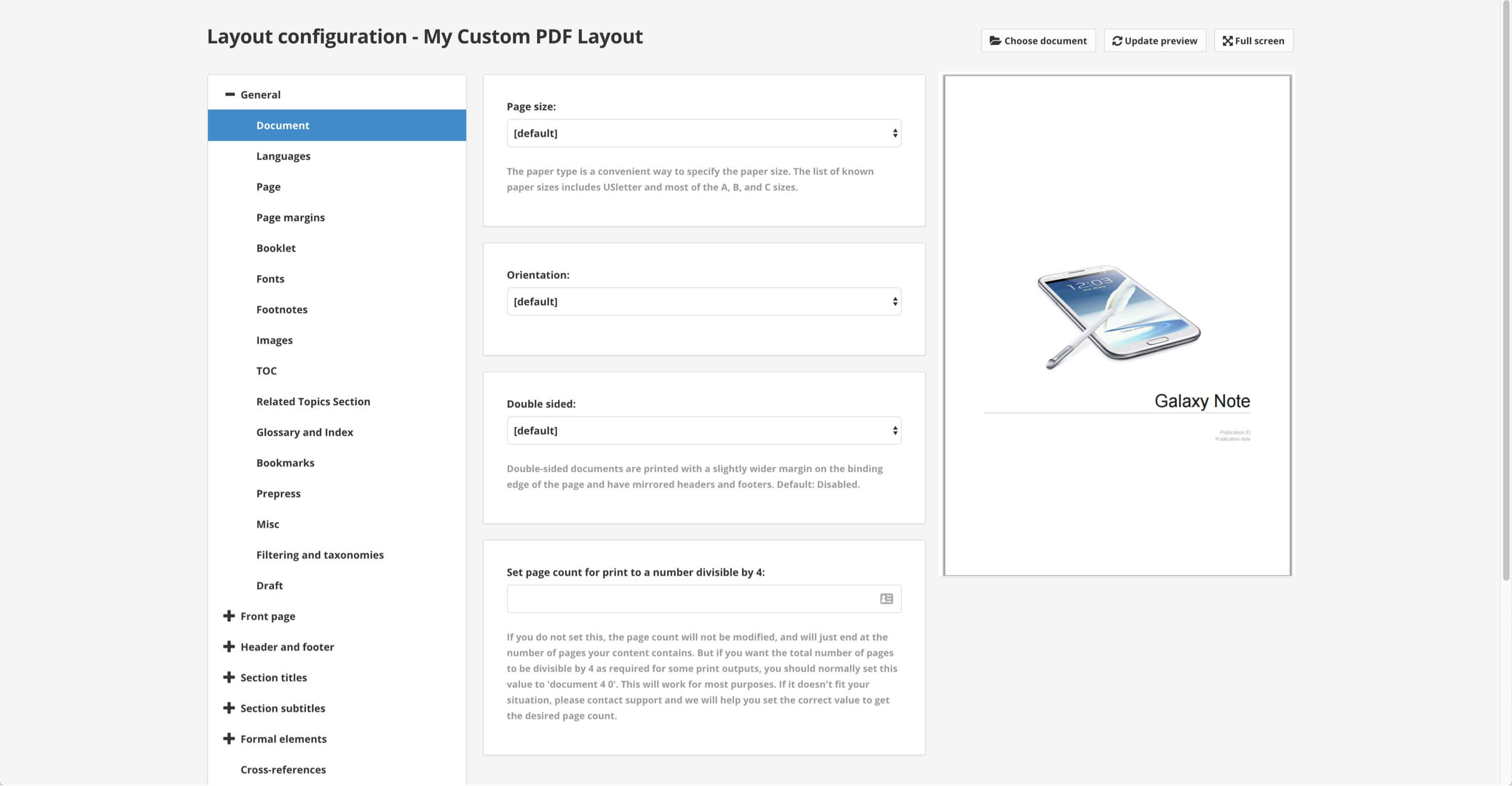Click the Section titles expand plus icon
The image size is (1512, 786).
point(228,677)
